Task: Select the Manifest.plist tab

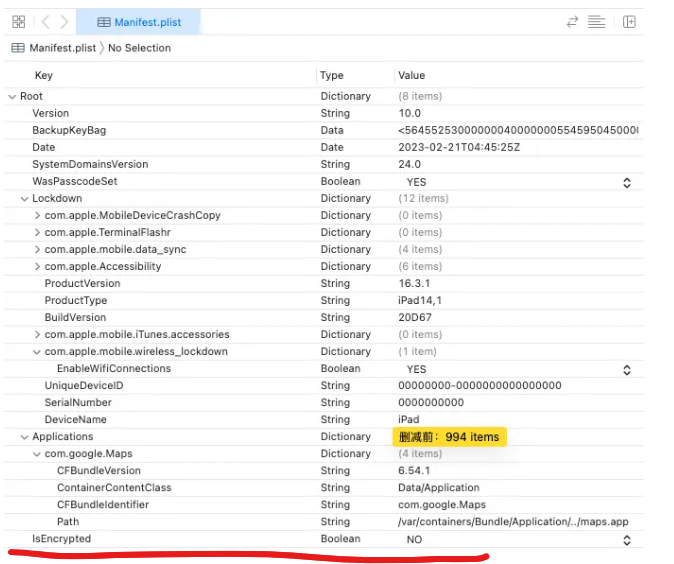Action: [138, 22]
